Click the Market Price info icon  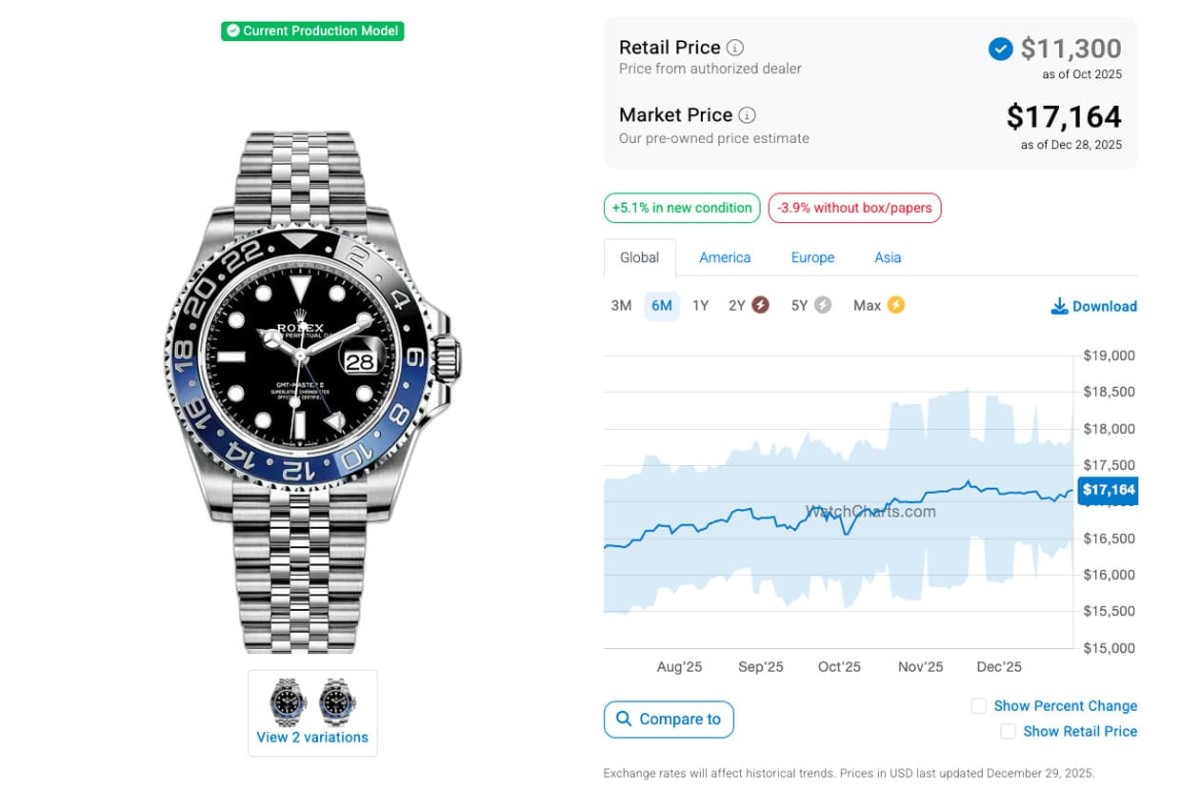[747, 115]
